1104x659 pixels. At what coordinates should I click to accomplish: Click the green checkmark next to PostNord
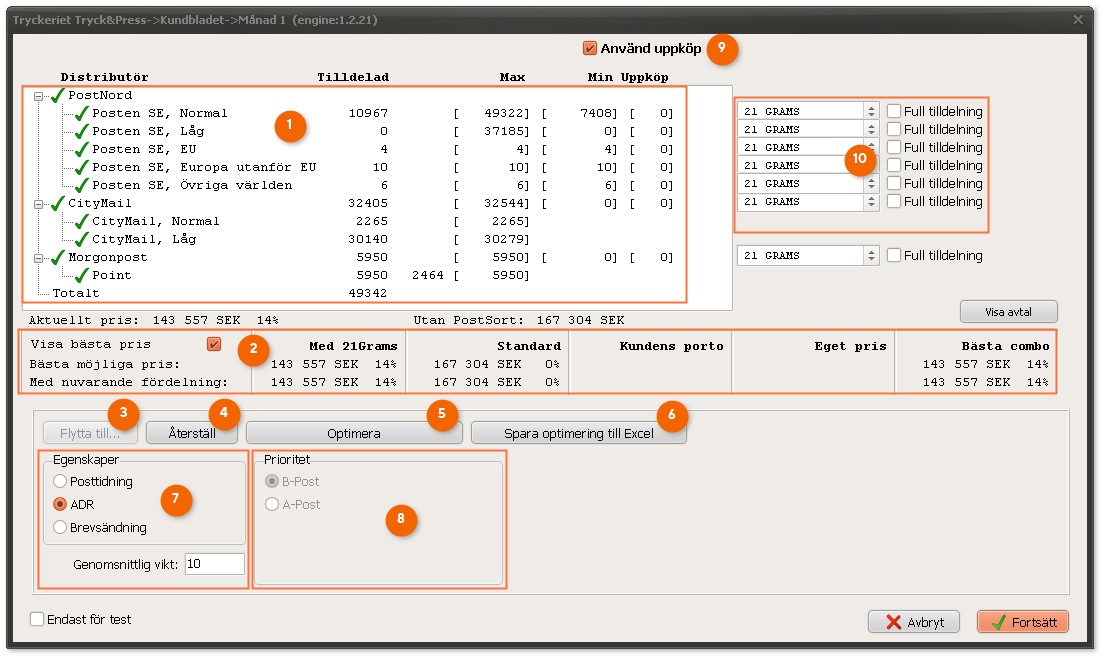pos(58,95)
